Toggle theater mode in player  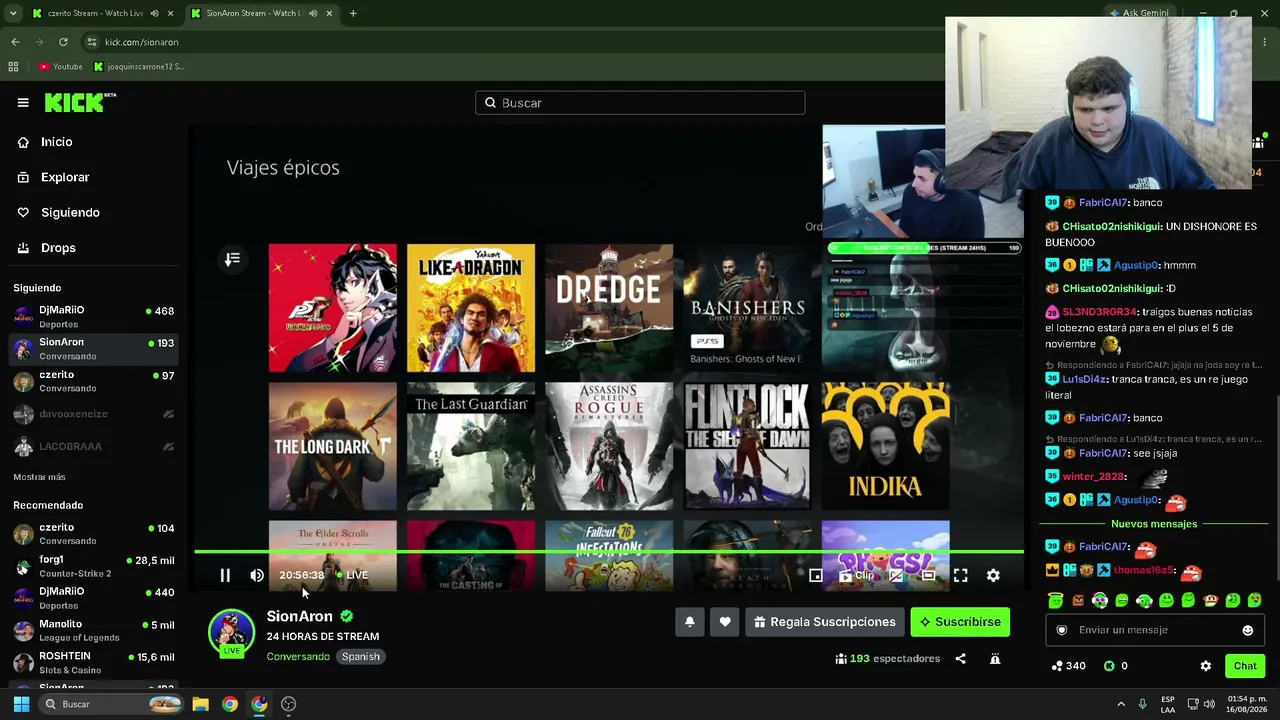tap(928, 575)
